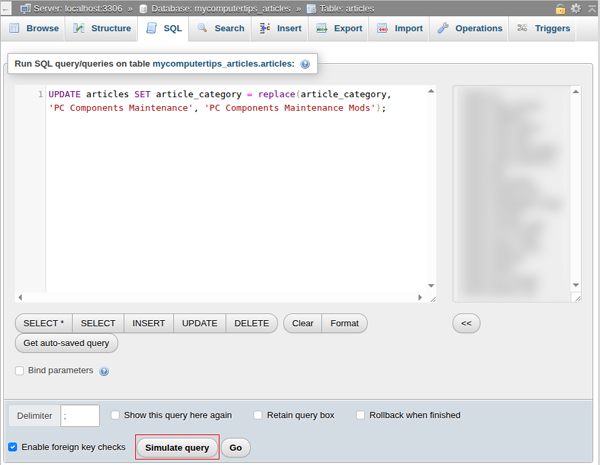Check Rollback when finished

pos(360,415)
